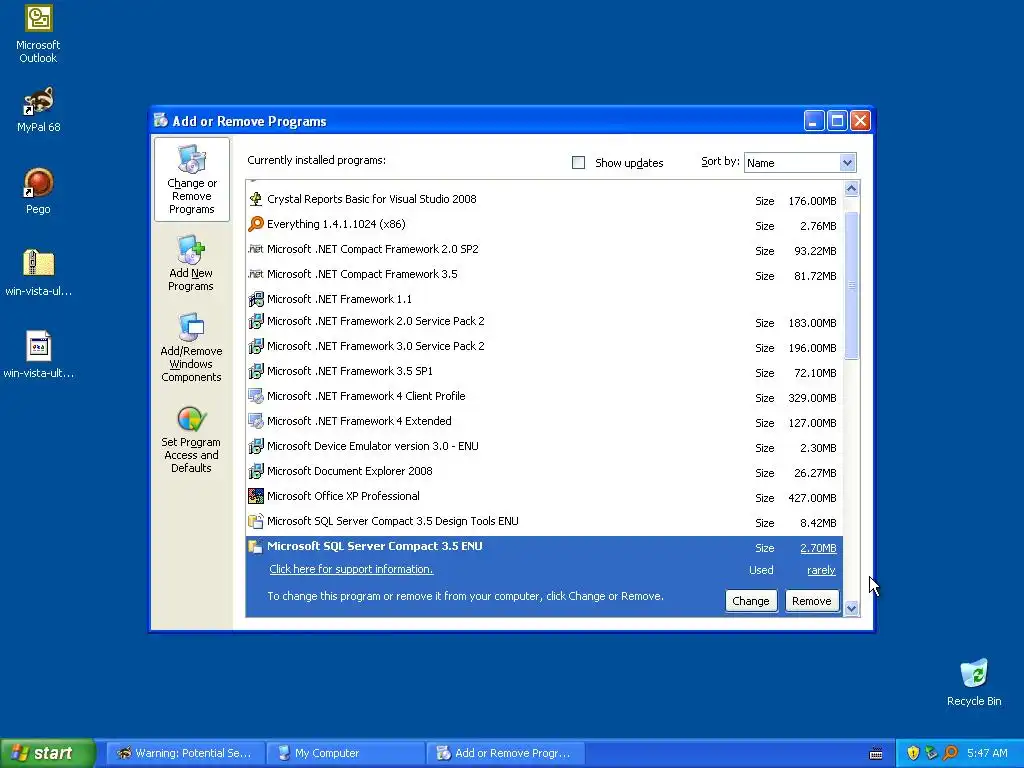Click here for support information link
This screenshot has width=1024, height=768.
tap(351, 569)
